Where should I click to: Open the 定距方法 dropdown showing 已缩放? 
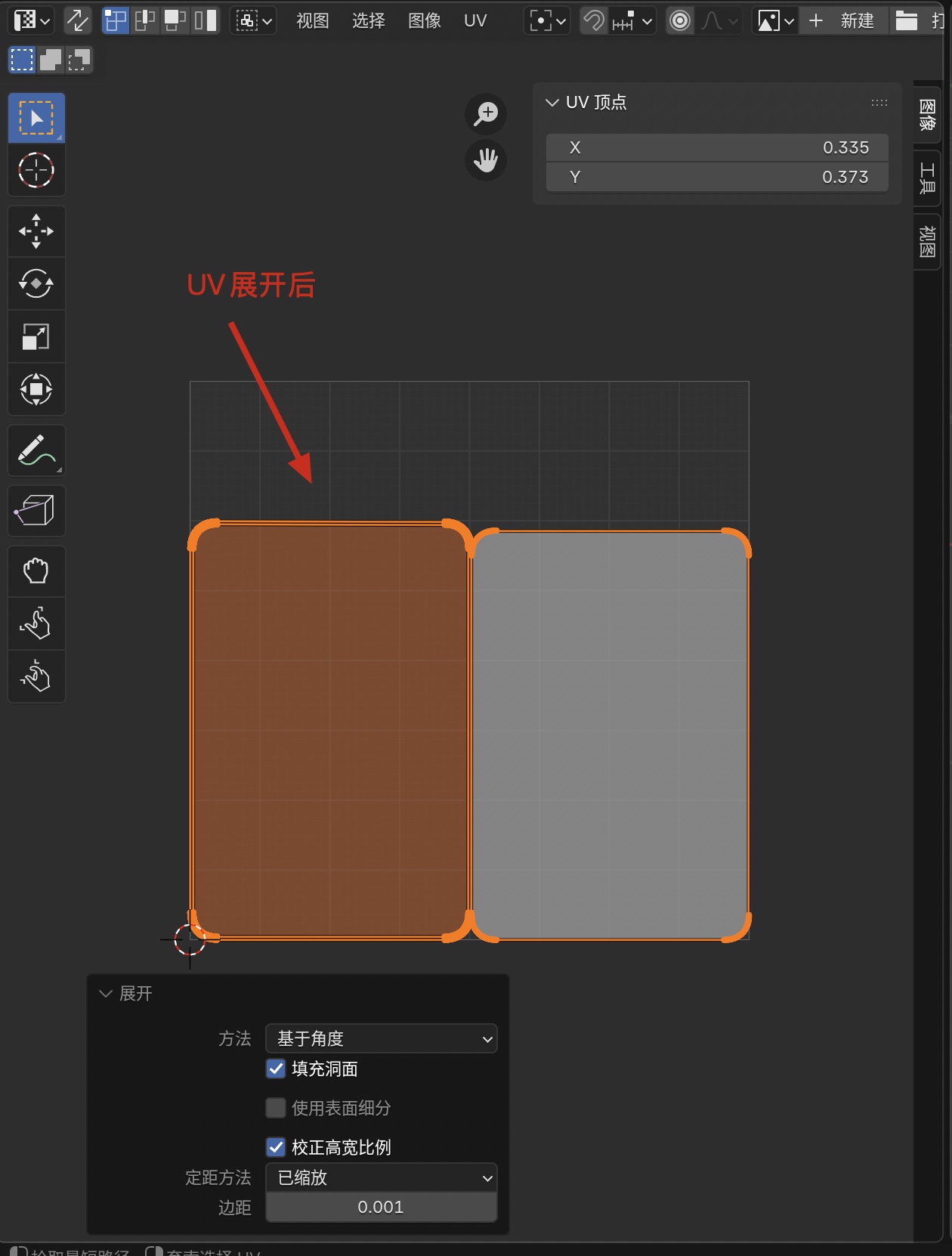pos(381,1177)
